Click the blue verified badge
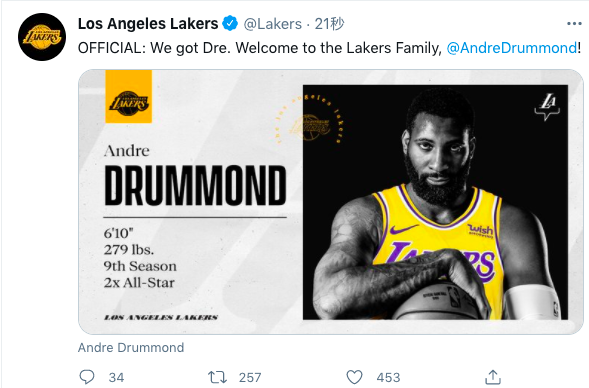The width and height of the screenshot is (589, 388). 230,24
